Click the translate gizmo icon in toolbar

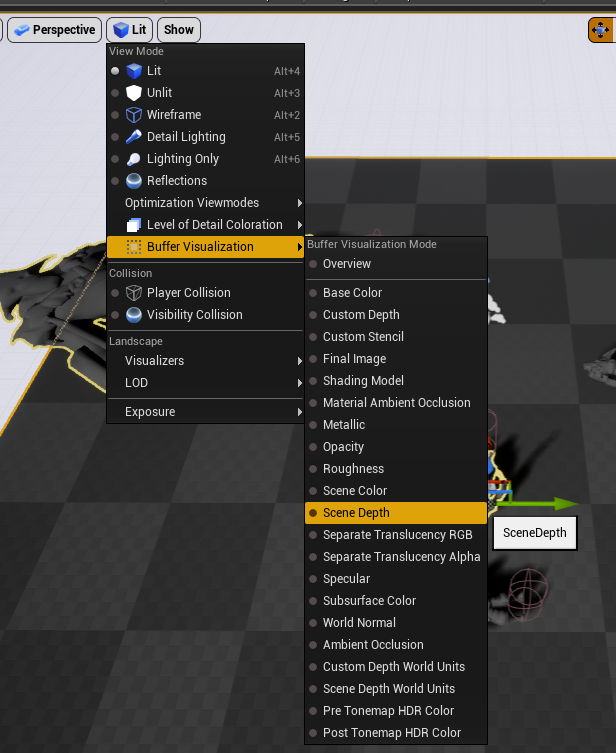601,30
